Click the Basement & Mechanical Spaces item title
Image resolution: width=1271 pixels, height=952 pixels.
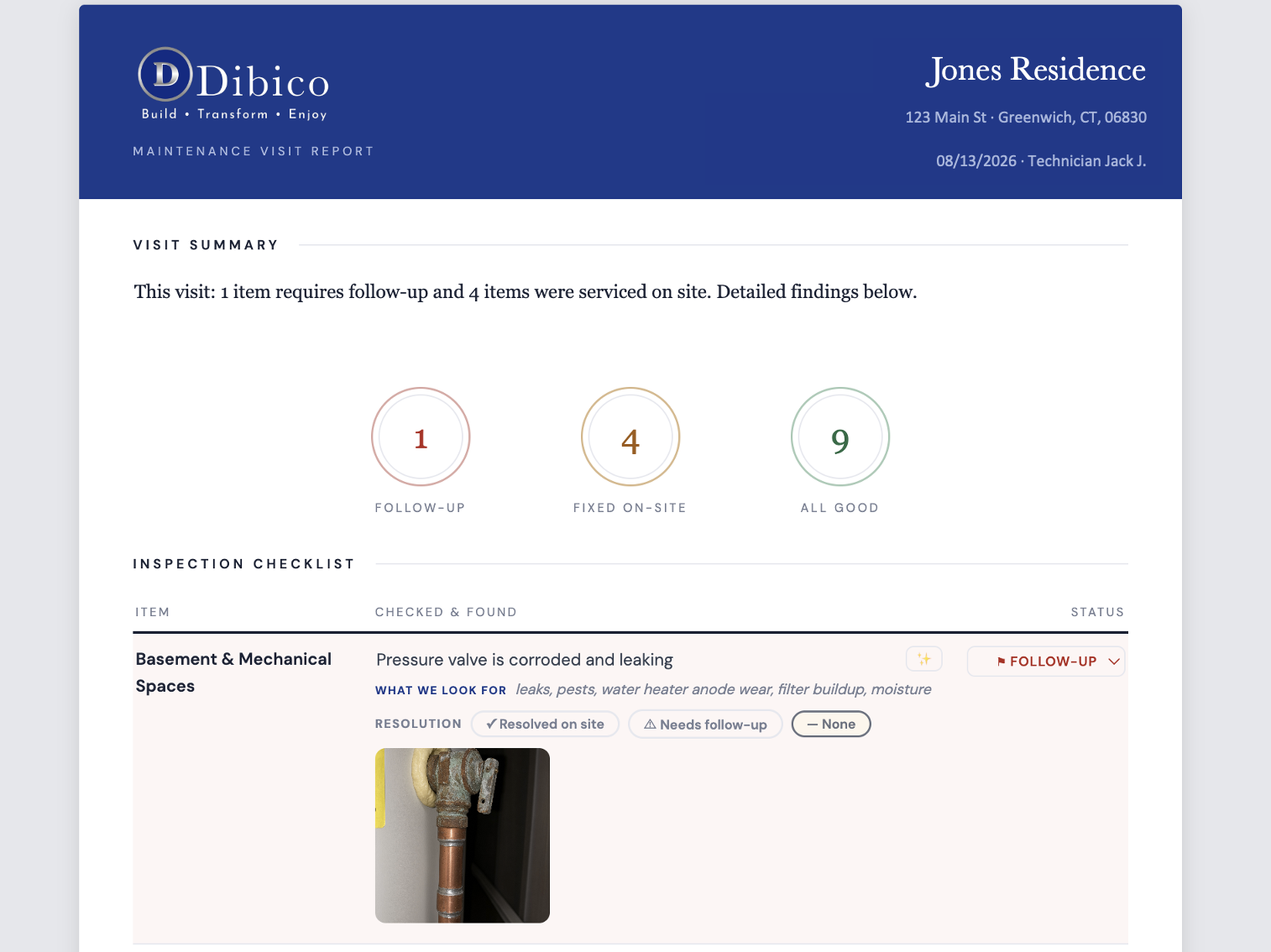(x=233, y=672)
